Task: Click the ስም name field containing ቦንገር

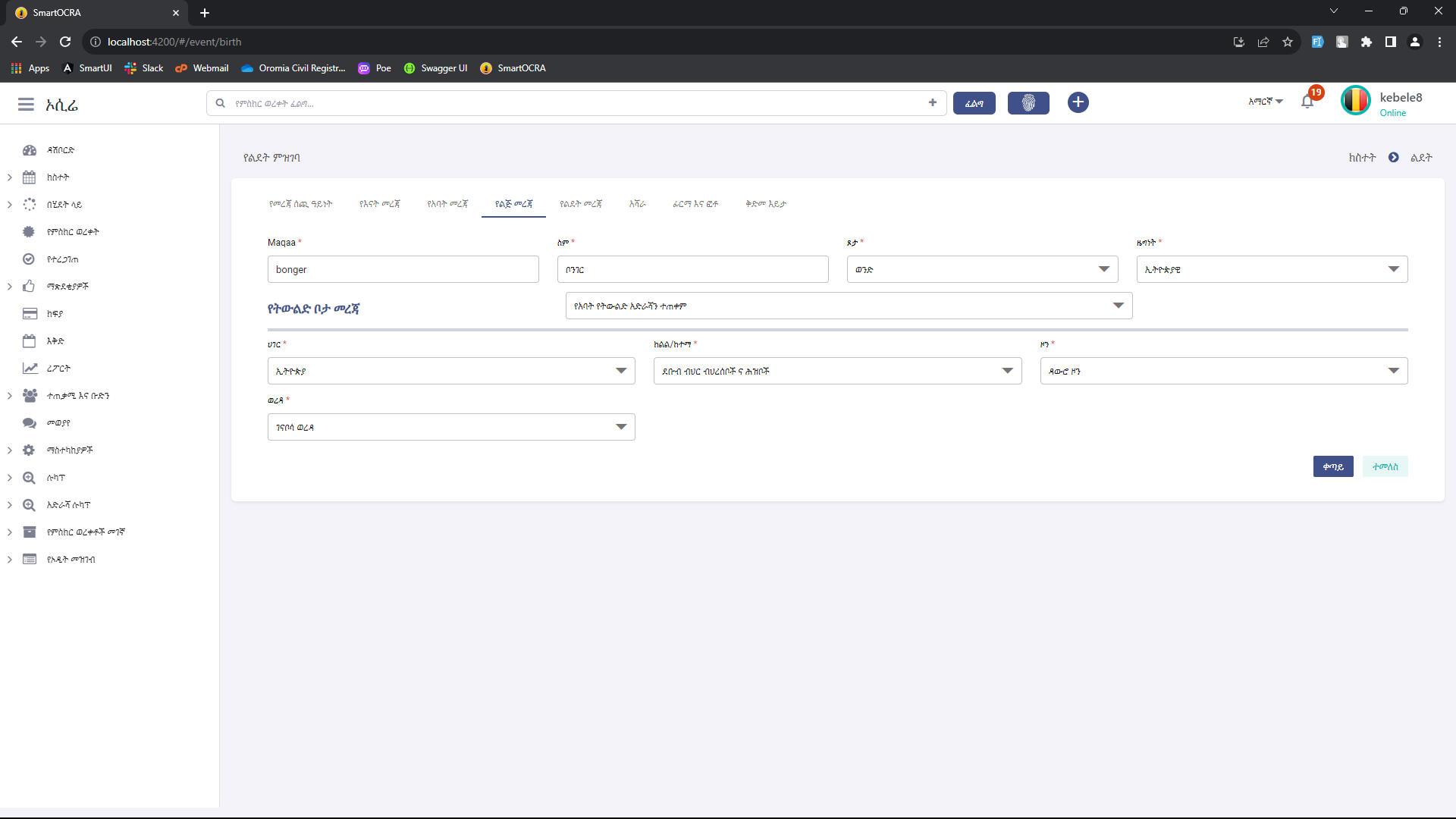Action: (692, 269)
